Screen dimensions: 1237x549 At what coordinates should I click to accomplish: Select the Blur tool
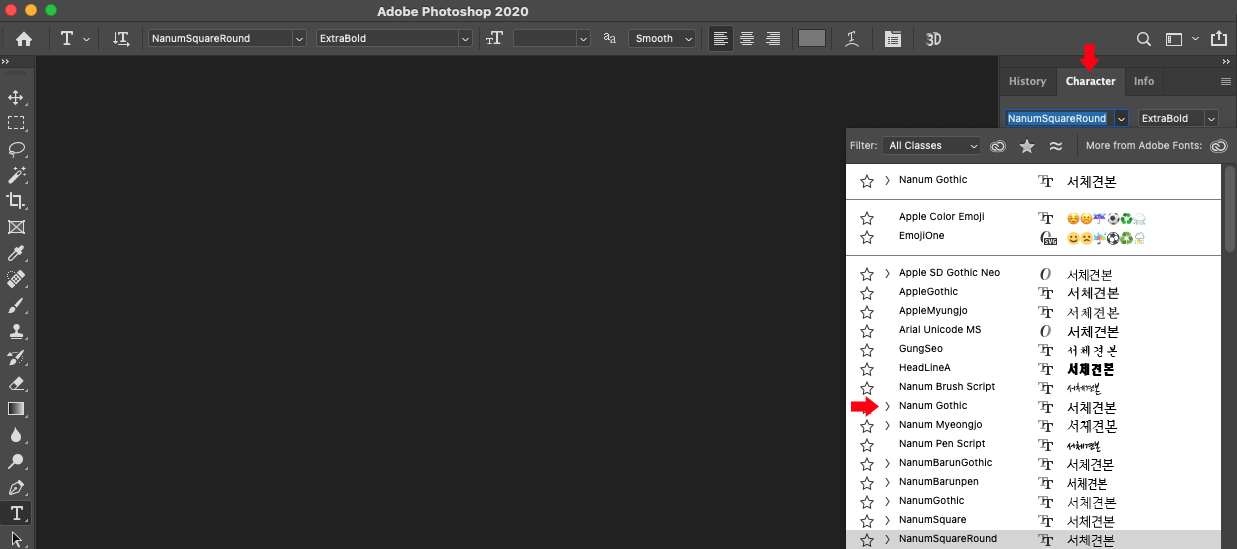16,435
